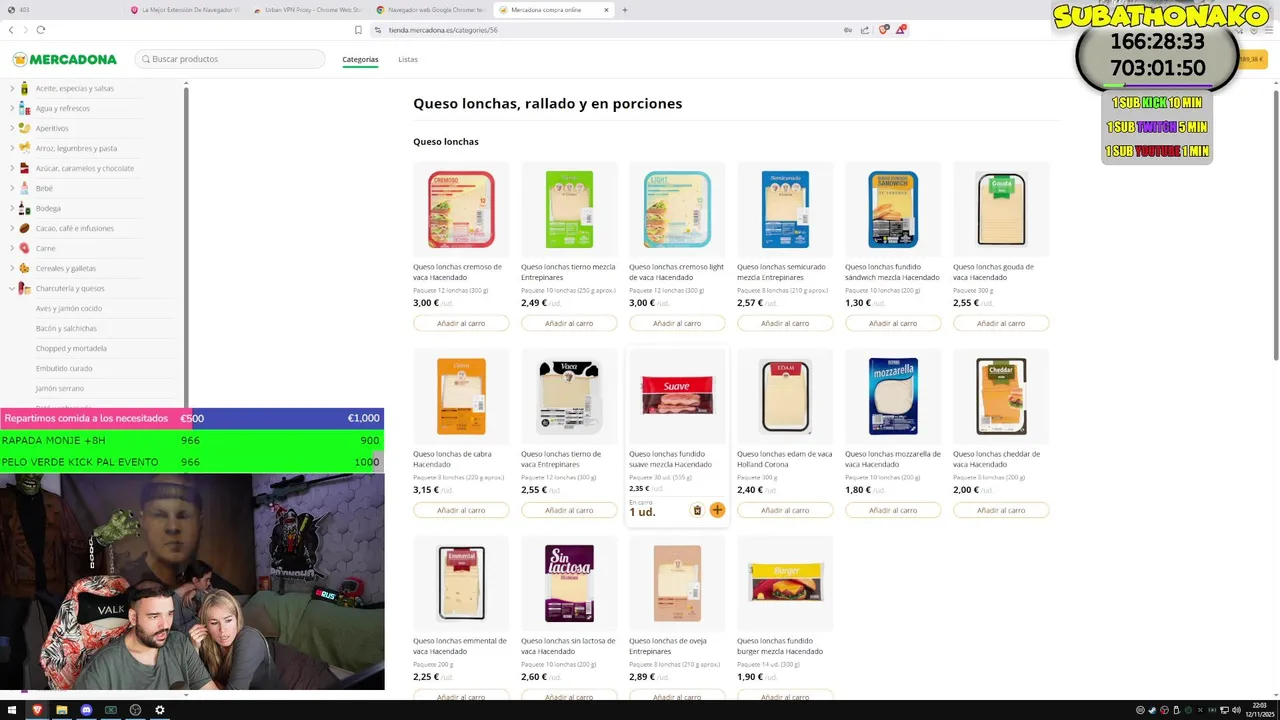Screen dimensions: 1280x720
Task: Open the Brave Rewards triangle icon
Action: pos(900,30)
